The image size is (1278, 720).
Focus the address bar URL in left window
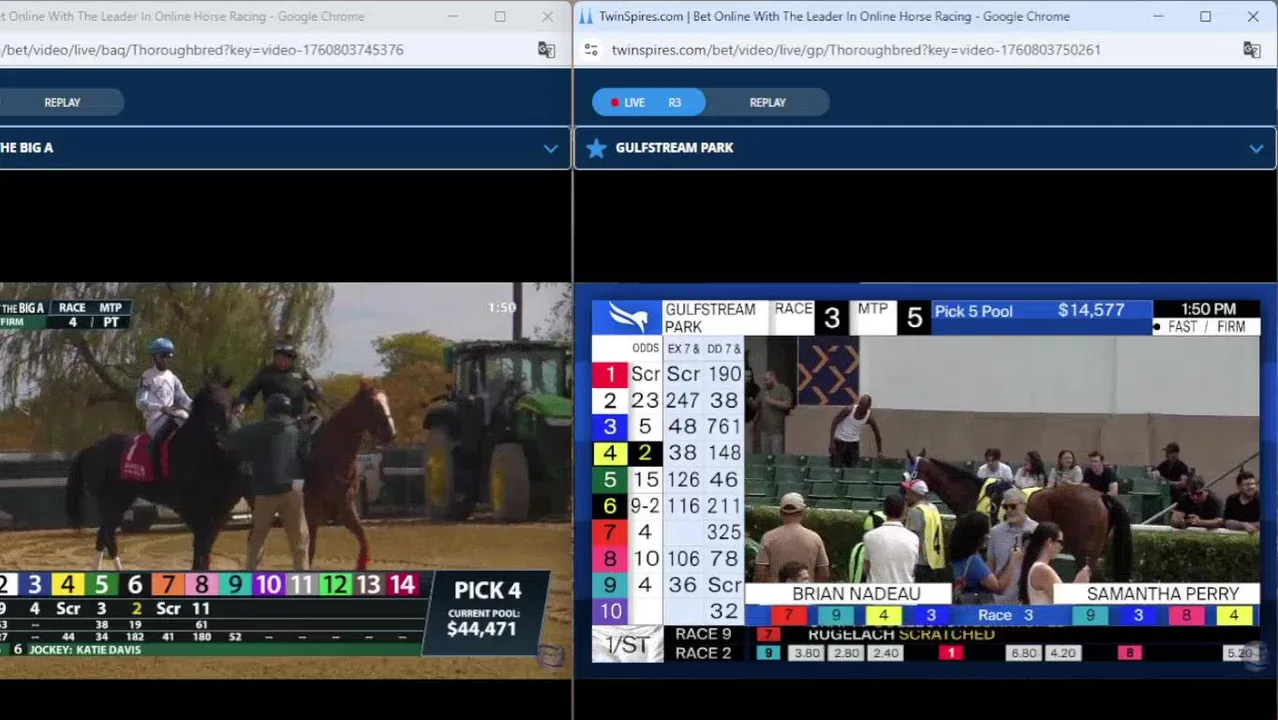click(202, 49)
